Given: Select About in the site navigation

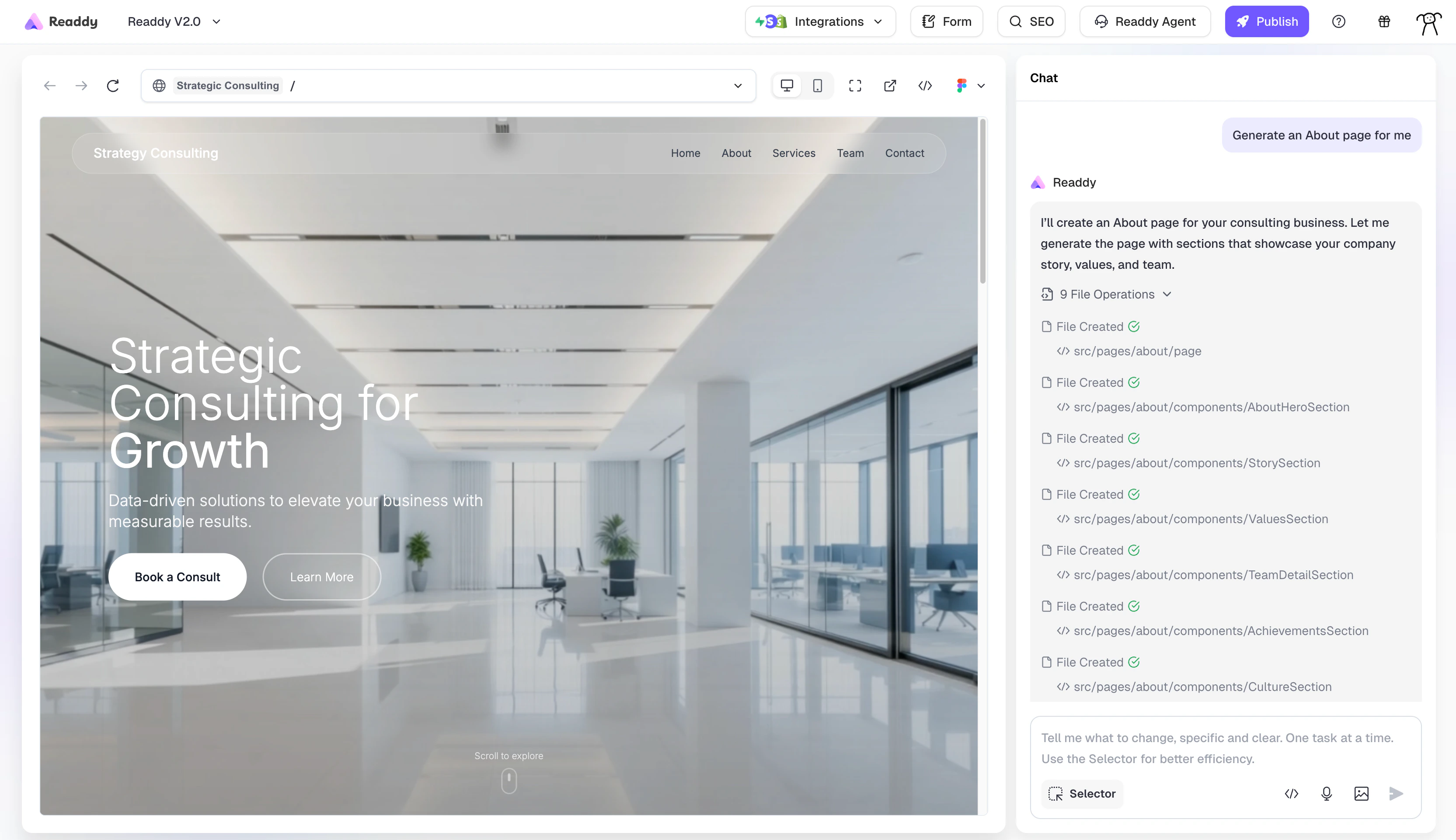Looking at the screenshot, I should [736, 153].
